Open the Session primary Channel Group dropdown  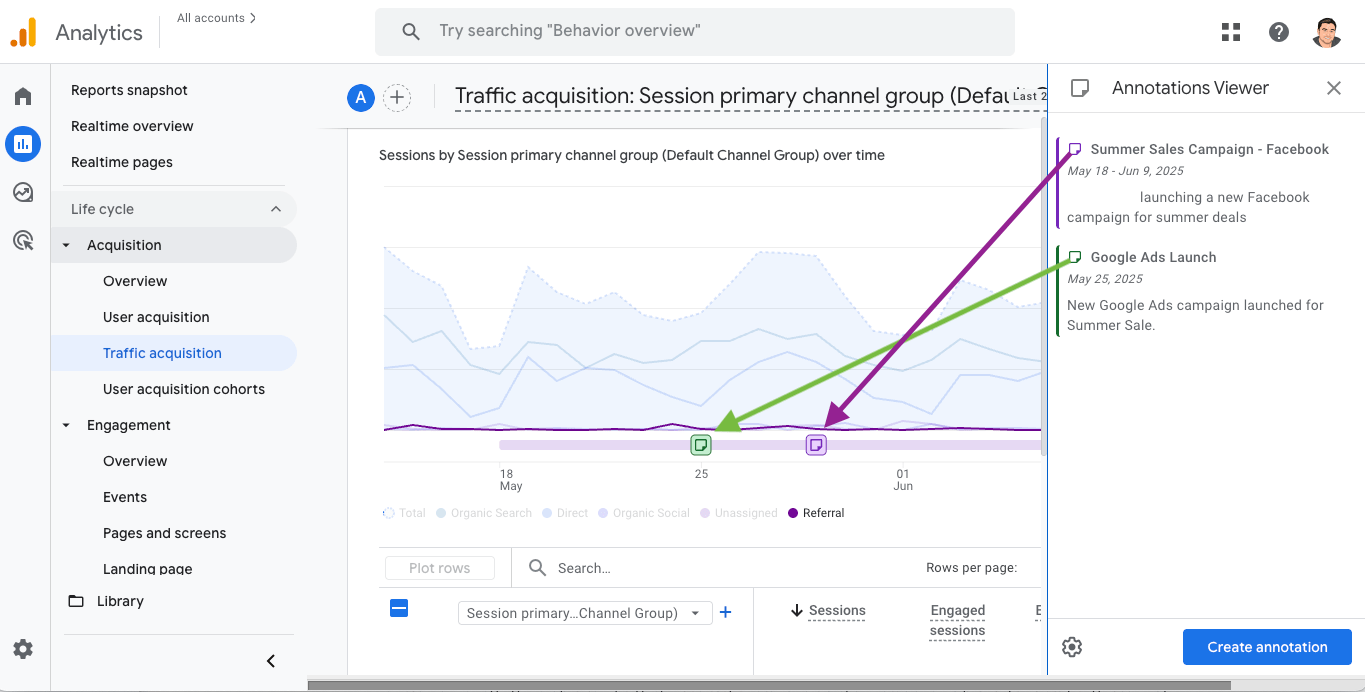coord(585,613)
